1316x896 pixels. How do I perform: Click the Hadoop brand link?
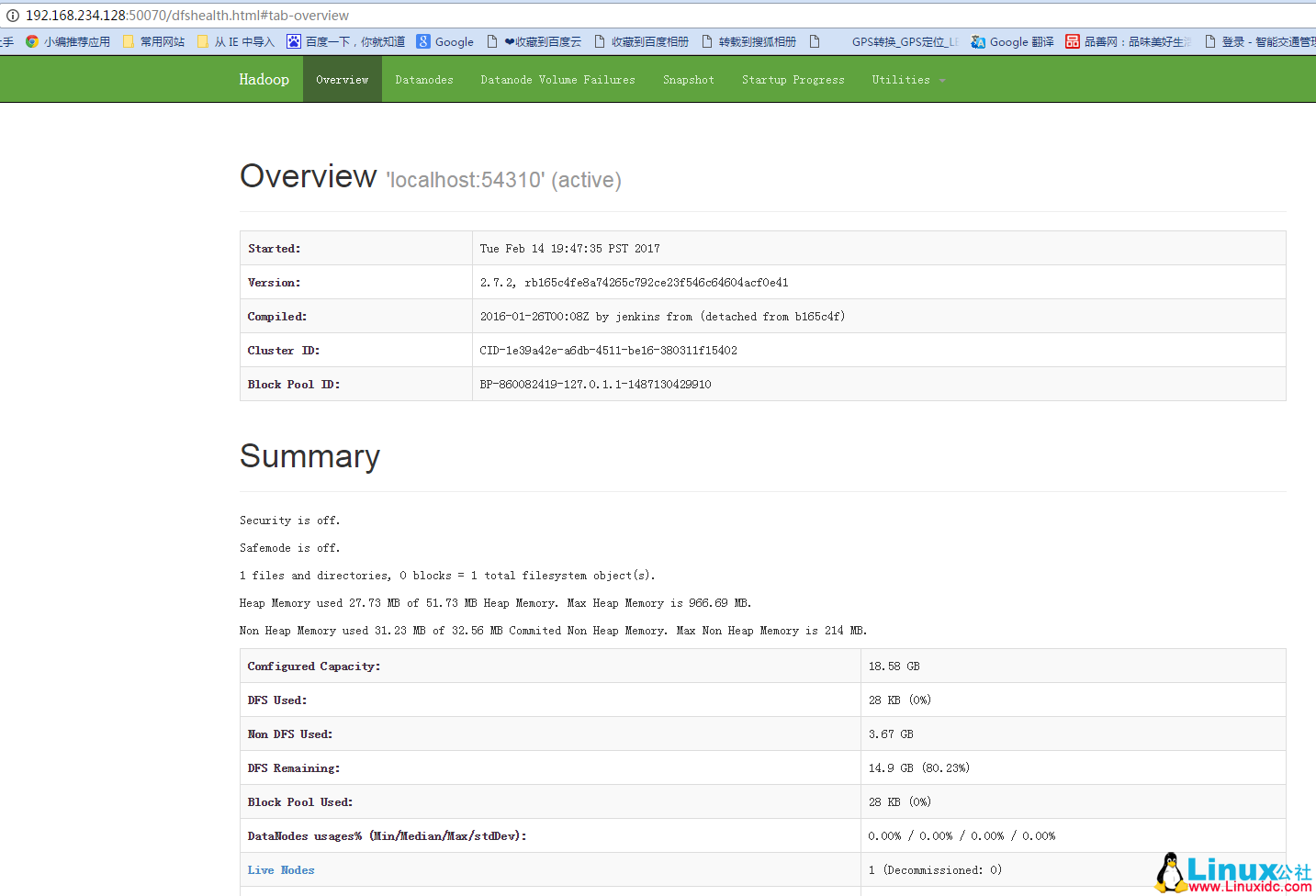pyautogui.click(x=264, y=80)
